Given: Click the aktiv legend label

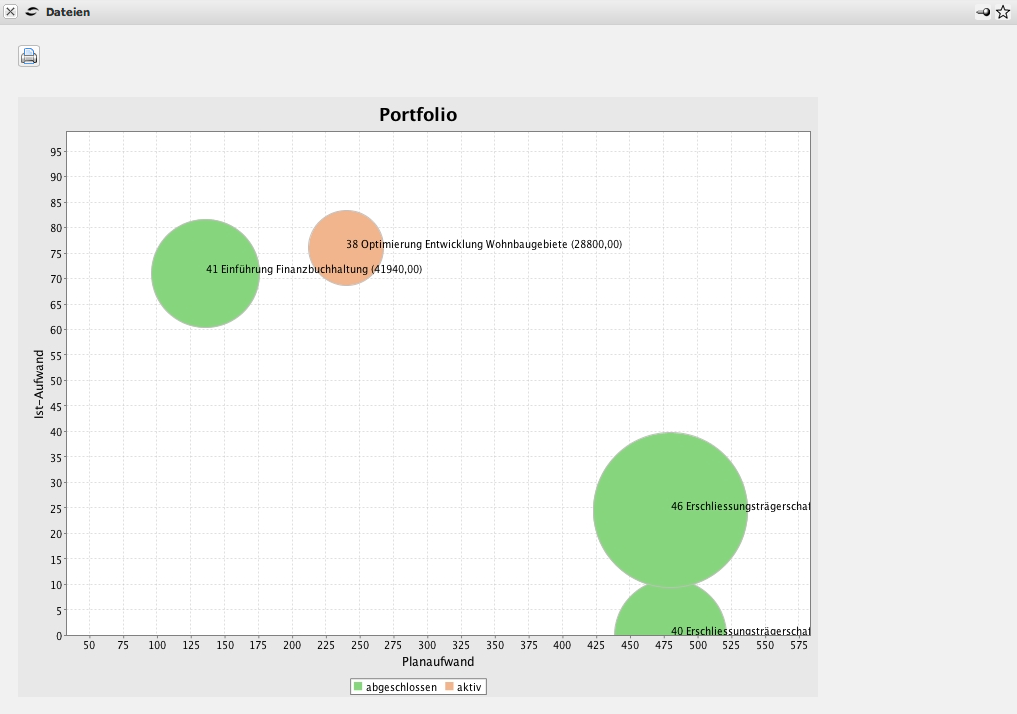Looking at the screenshot, I should tap(469, 687).
